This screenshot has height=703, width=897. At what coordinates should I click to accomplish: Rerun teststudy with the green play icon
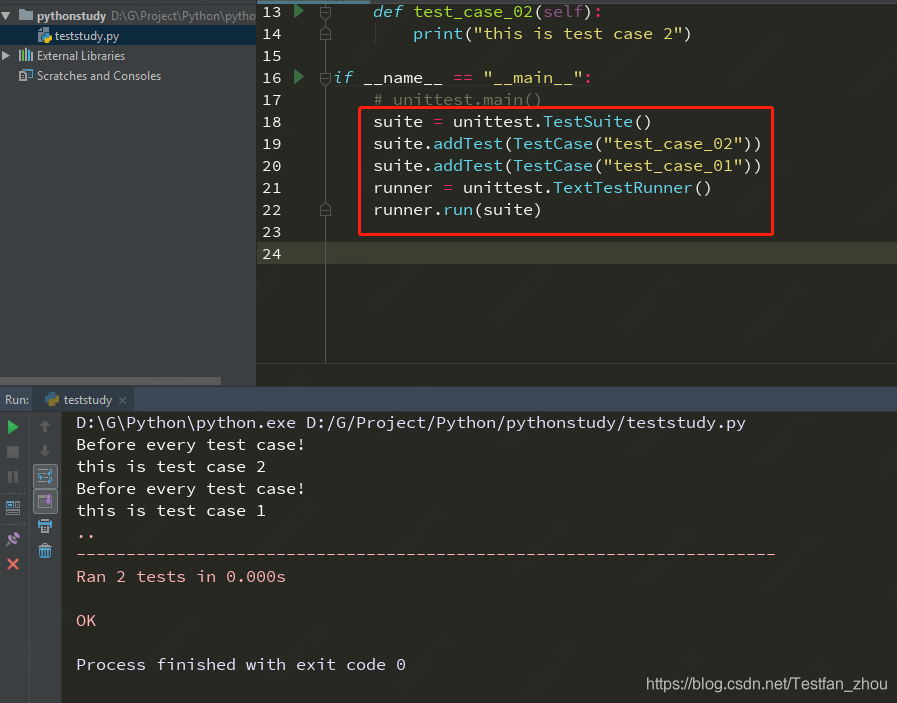coord(13,427)
